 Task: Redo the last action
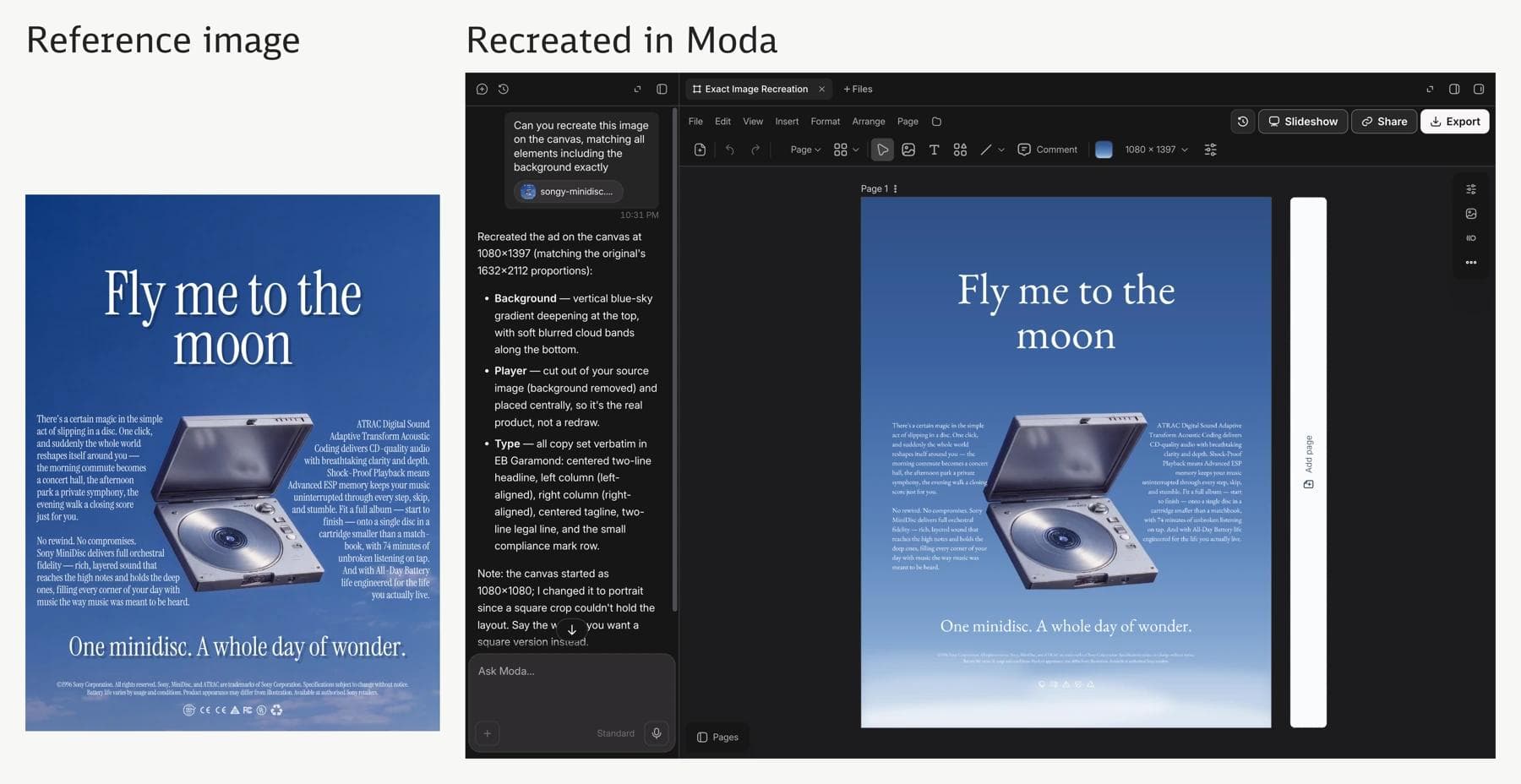(755, 150)
